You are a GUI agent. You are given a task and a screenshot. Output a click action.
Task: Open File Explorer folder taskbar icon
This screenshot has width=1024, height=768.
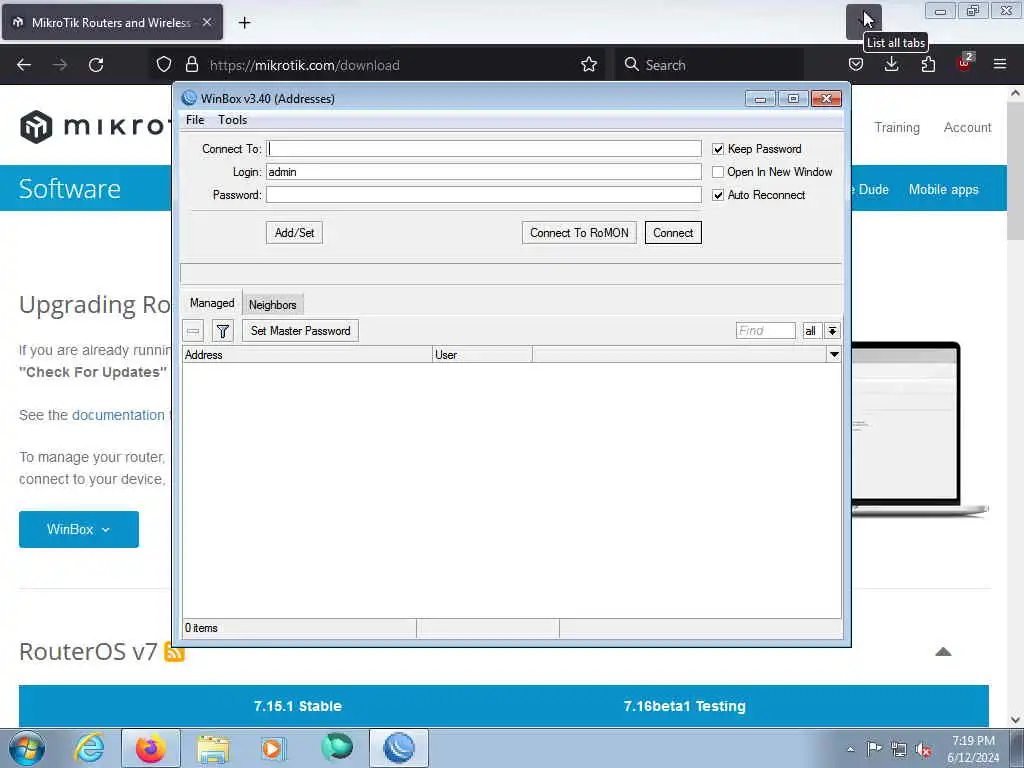(x=213, y=748)
